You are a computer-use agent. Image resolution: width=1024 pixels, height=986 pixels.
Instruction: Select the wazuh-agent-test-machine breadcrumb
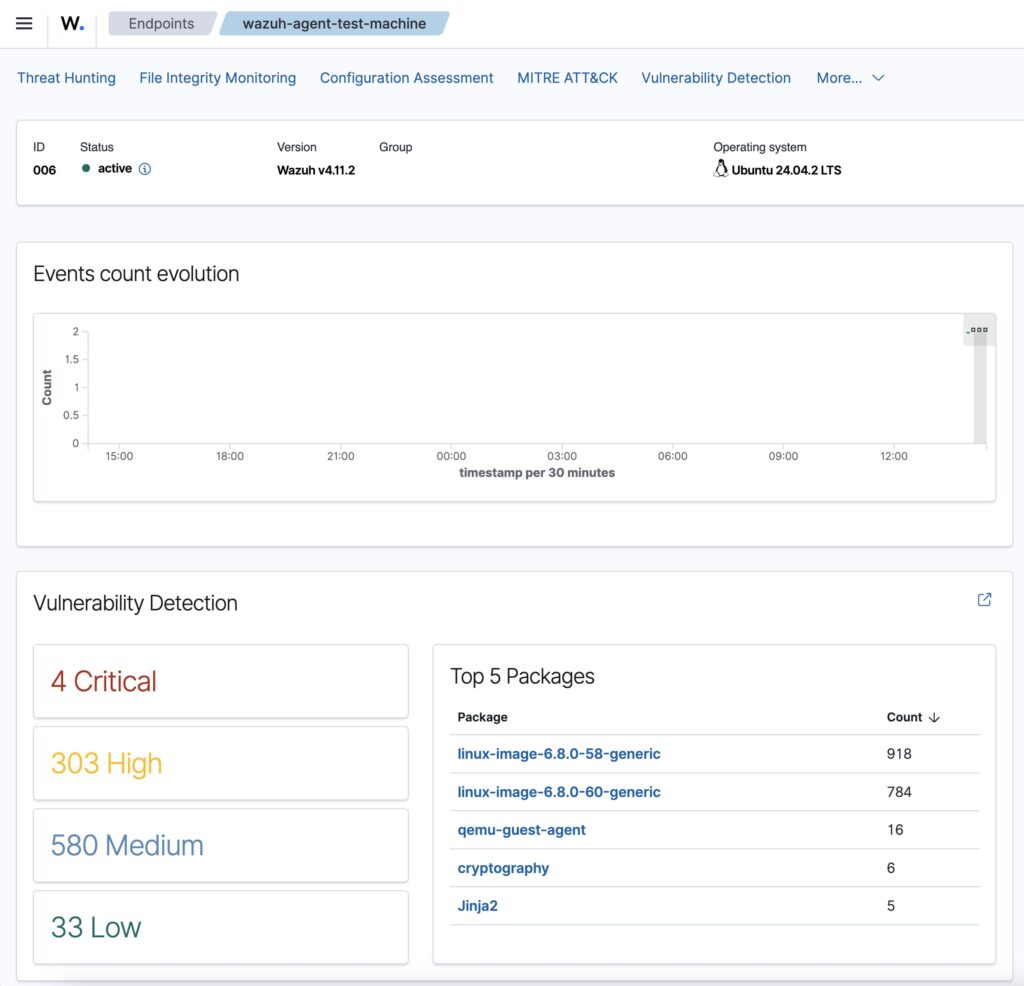tap(334, 24)
